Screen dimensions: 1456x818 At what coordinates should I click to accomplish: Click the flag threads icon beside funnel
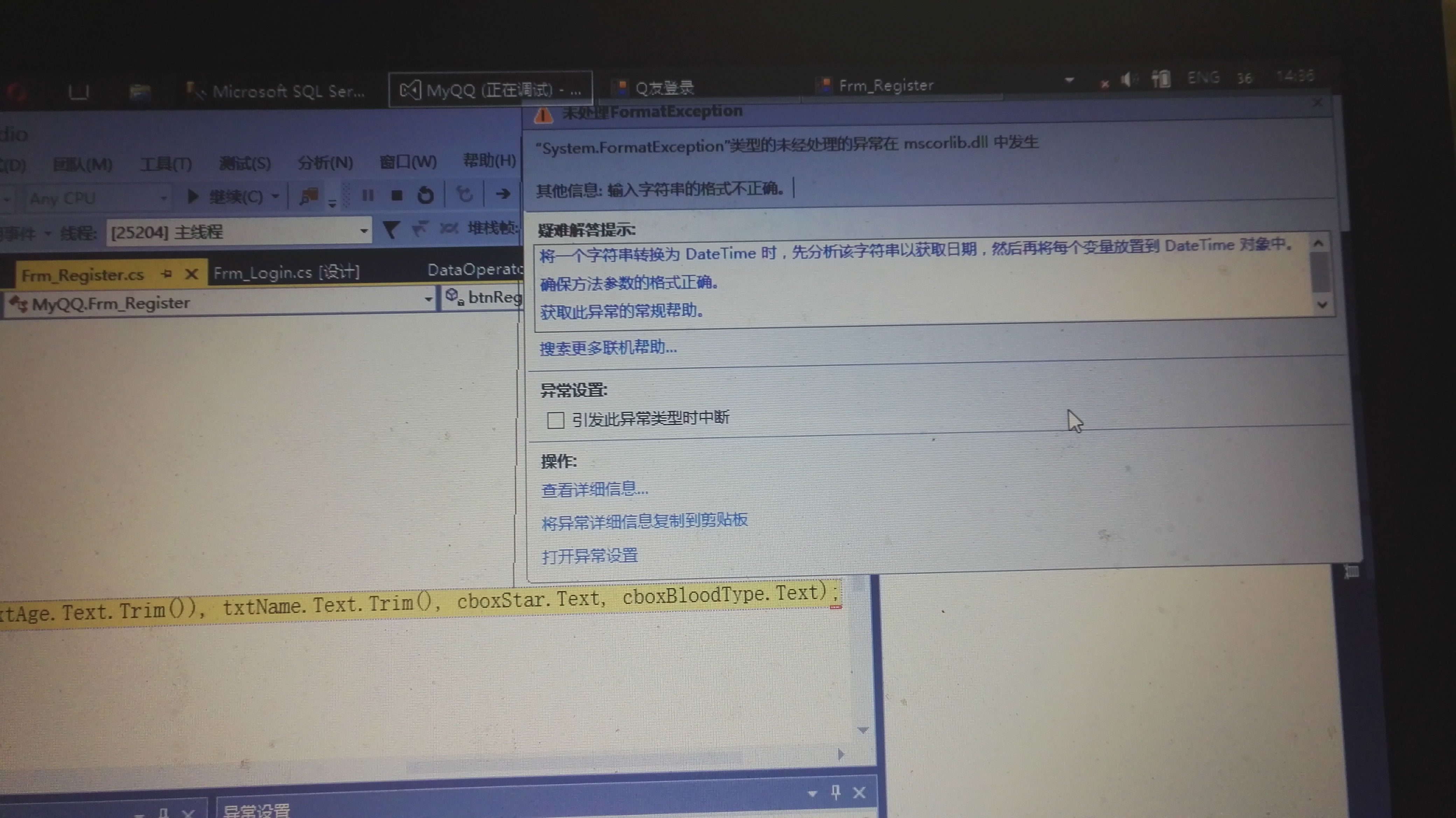[x=419, y=229]
